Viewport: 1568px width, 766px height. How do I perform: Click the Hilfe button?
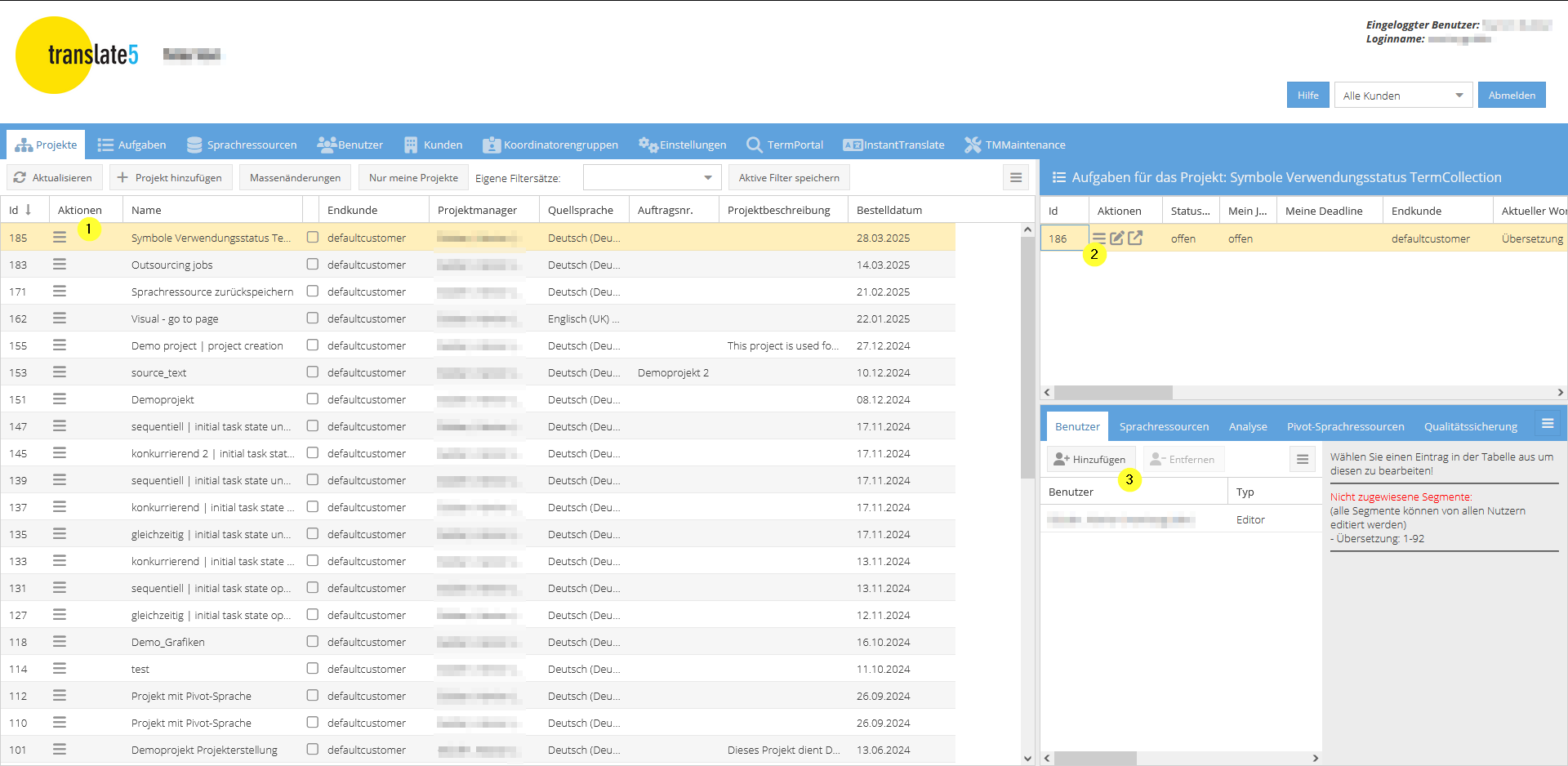(1307, 95)
